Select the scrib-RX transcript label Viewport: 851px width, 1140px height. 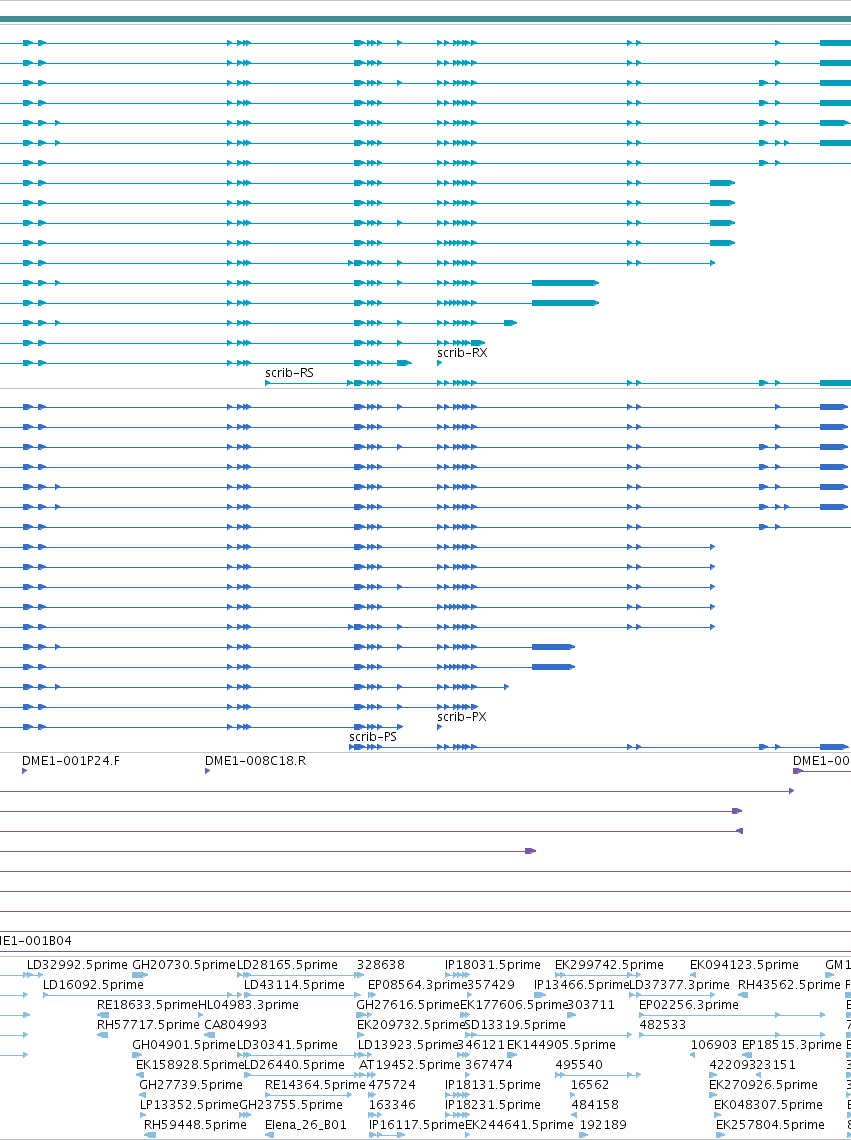[x=462, y=353]
